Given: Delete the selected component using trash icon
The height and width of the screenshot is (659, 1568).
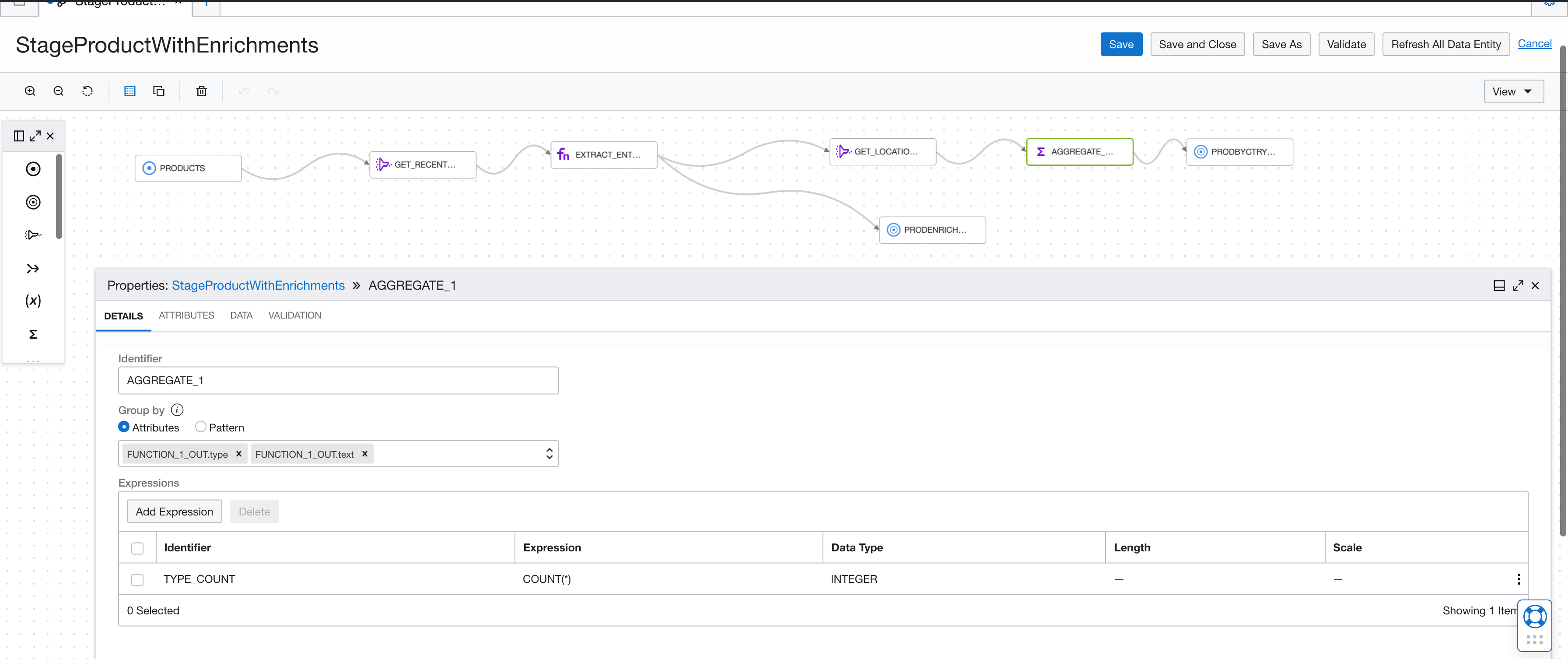Looking at the screenshot, I should pyautogui.click(x=202, y=91).
